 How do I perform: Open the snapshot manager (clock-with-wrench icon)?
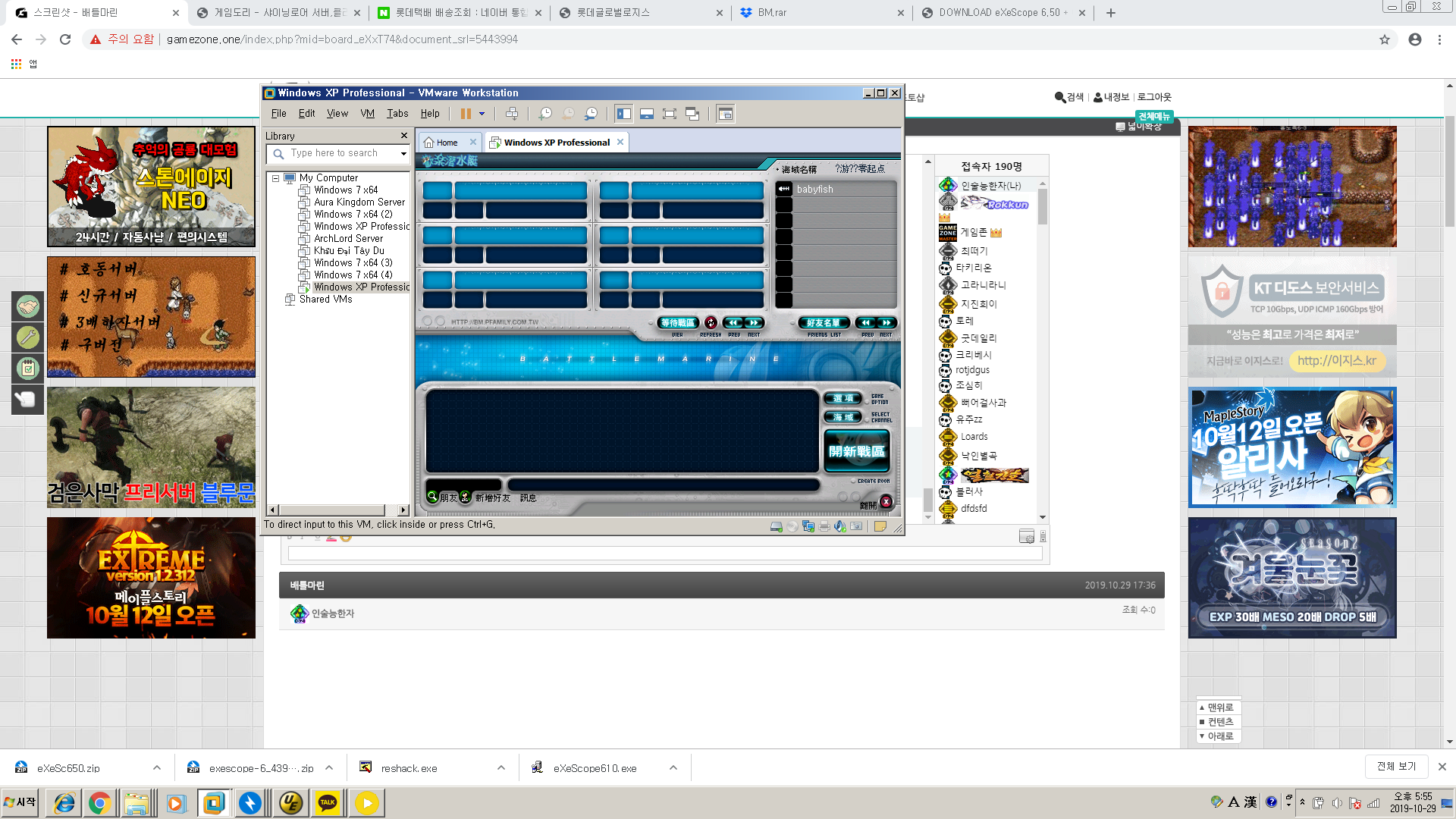tap(591, 114)
